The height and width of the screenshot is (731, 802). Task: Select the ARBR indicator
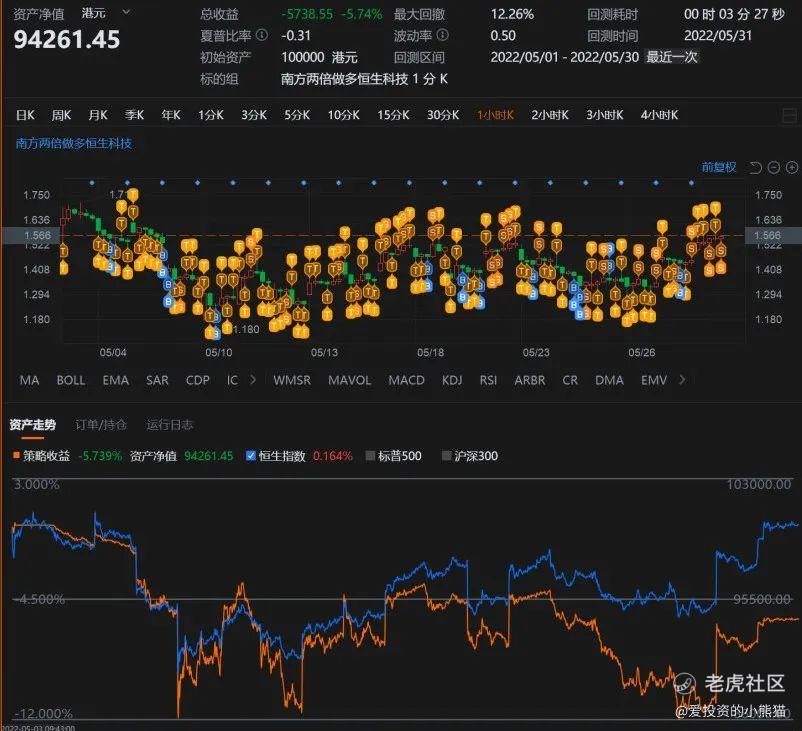(x=530, y=380)
